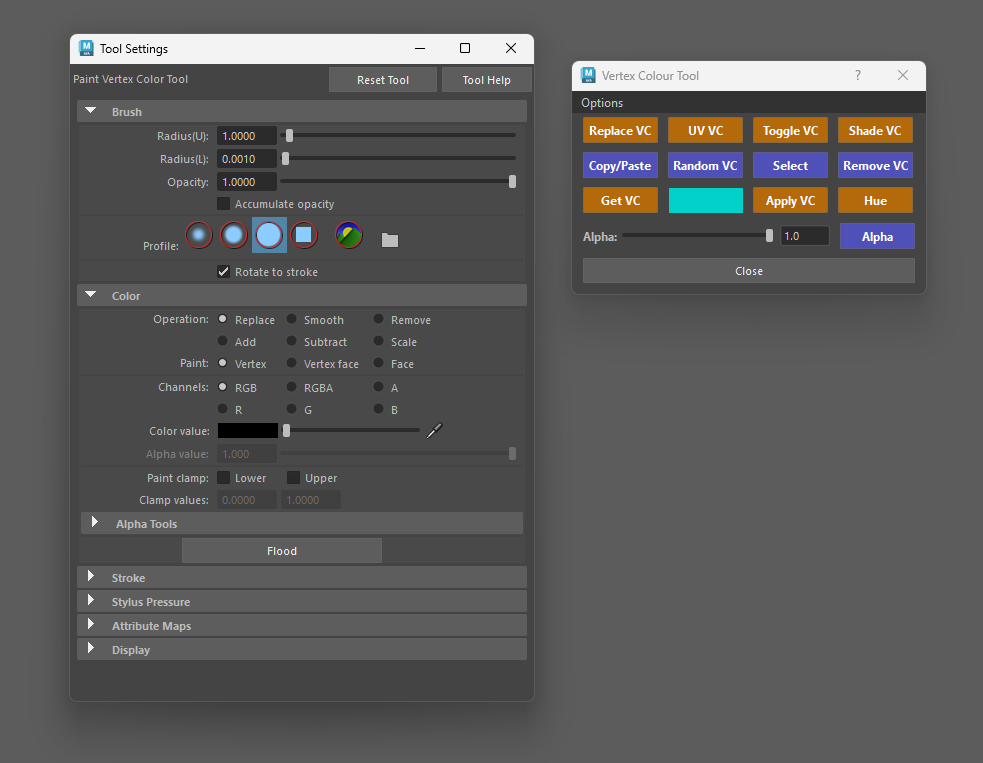Collapse the Brush section
This screenshot has width=983, height=763.
(x=91, y=110)
